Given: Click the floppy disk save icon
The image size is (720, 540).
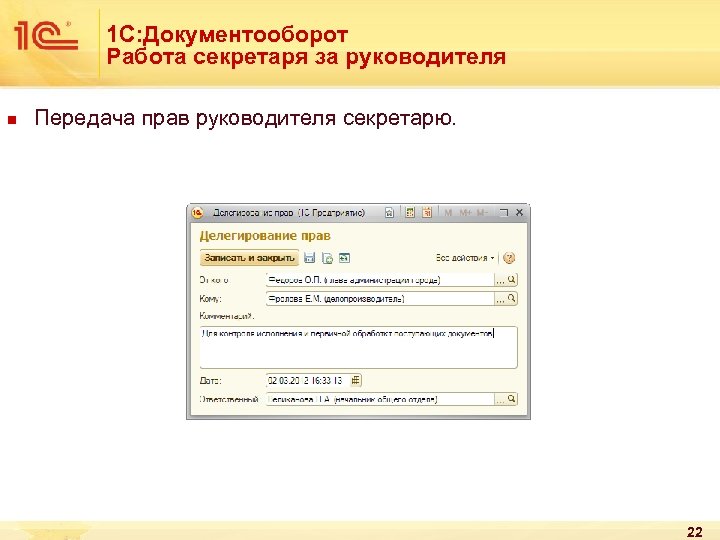Looking at the screenshot, I should pos(310,258).
